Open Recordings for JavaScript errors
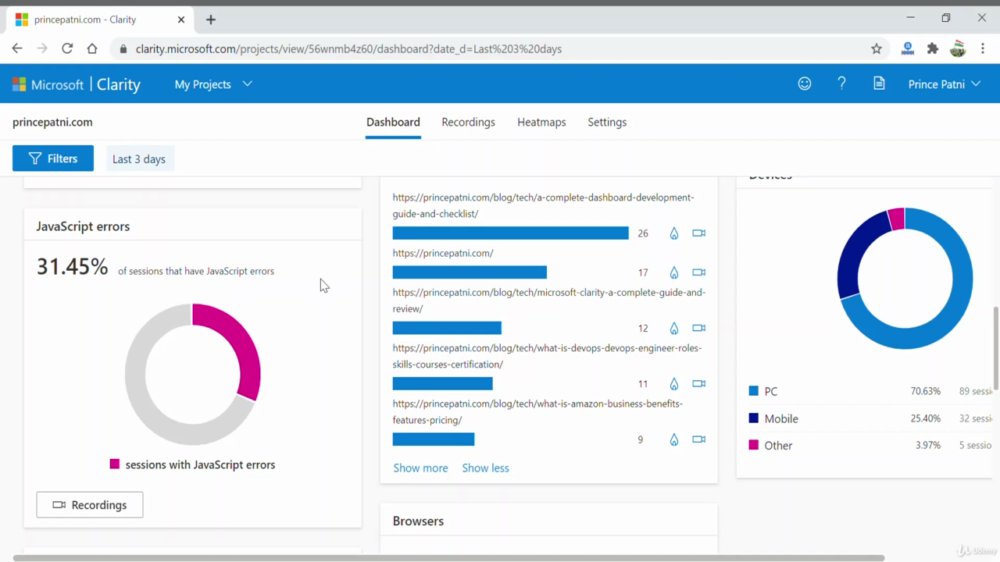This screenshot has height=562, width=1000. click(x=90, y=505)
